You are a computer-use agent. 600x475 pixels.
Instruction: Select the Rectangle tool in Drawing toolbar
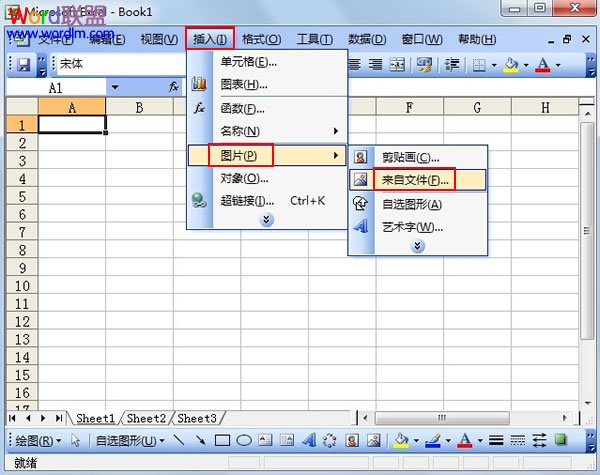[222, 441]
